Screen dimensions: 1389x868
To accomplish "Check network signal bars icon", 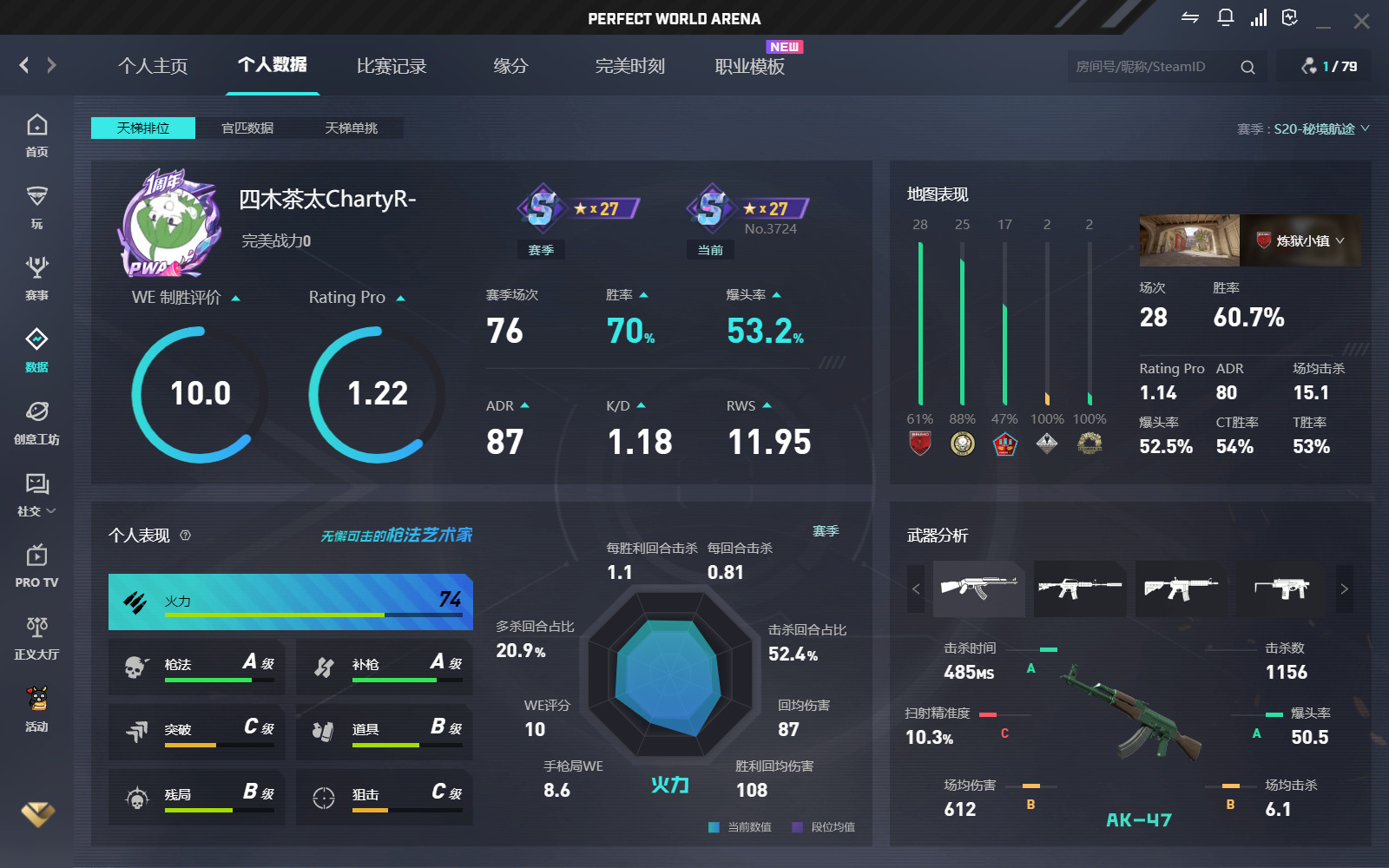I will [1259, 18].
